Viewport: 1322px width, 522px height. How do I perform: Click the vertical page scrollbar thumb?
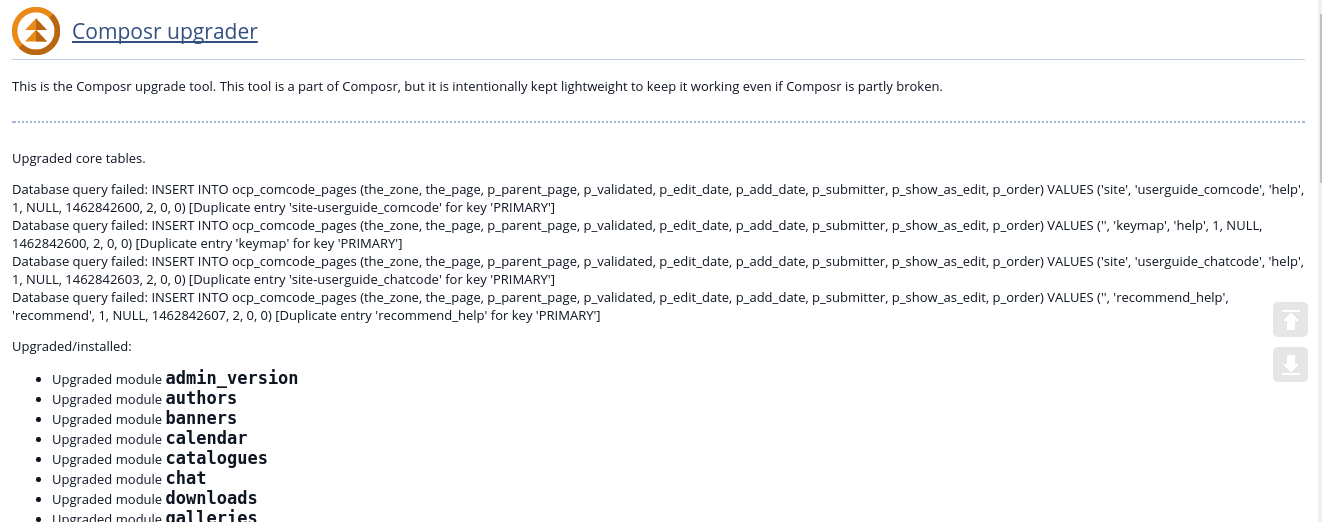[1318, 92]
